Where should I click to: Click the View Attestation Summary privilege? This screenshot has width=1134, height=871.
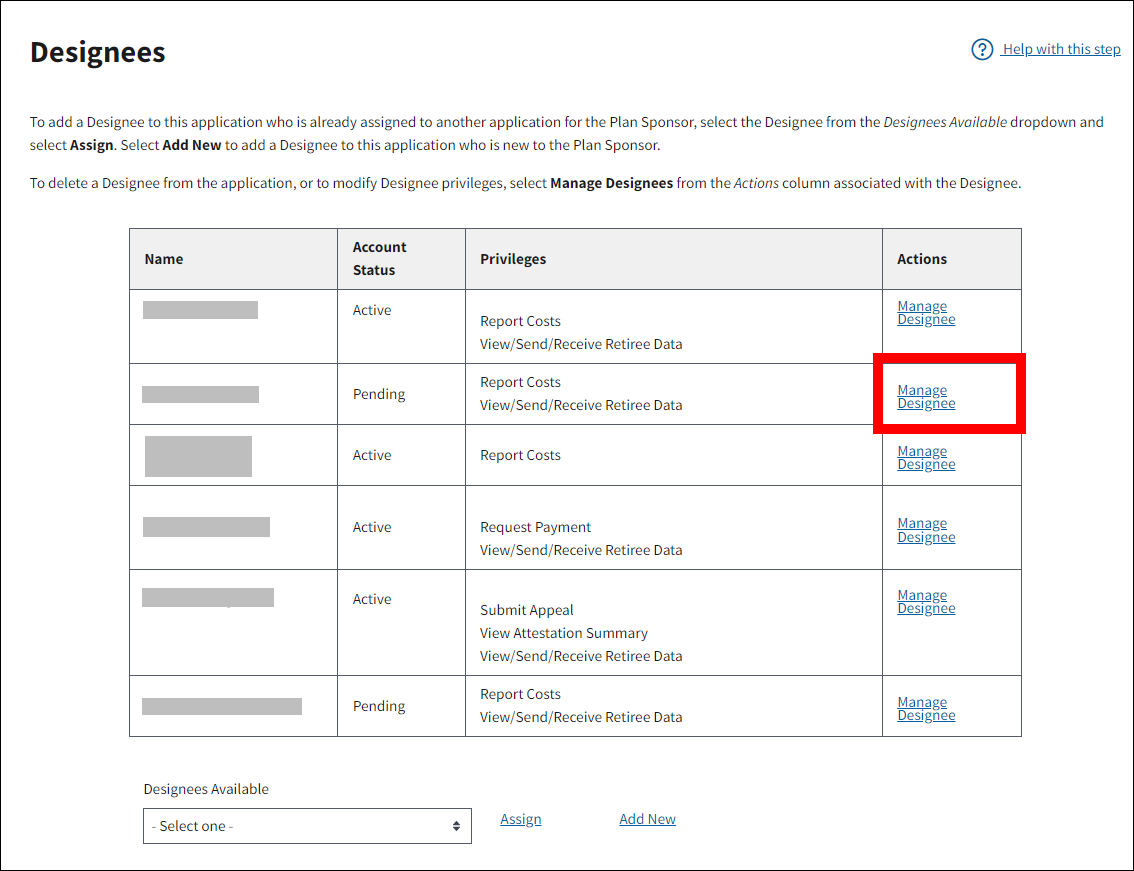563,633
